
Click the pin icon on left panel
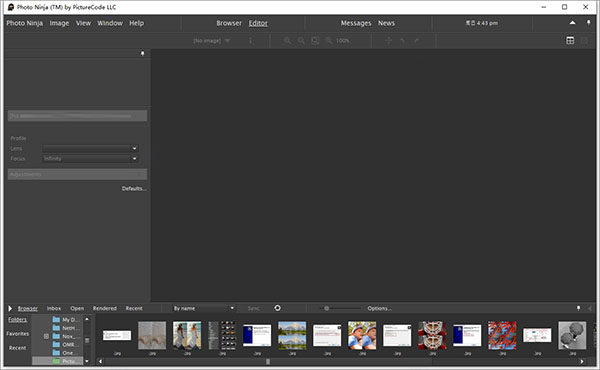click(143, 53)
